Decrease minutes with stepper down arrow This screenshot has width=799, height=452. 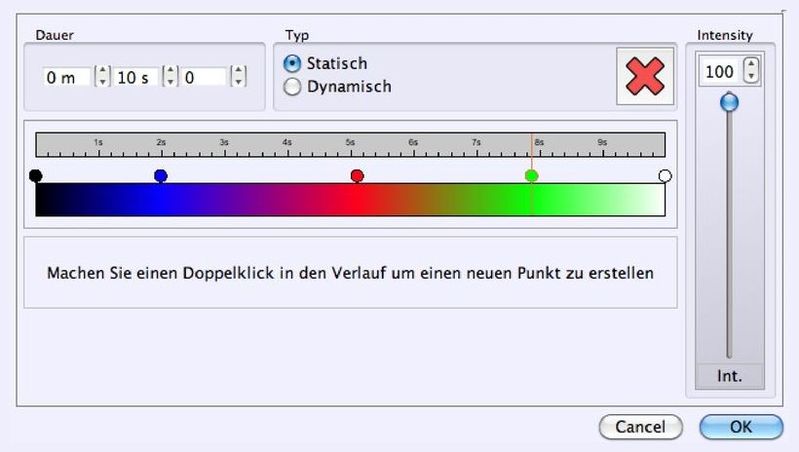point(102,82)
